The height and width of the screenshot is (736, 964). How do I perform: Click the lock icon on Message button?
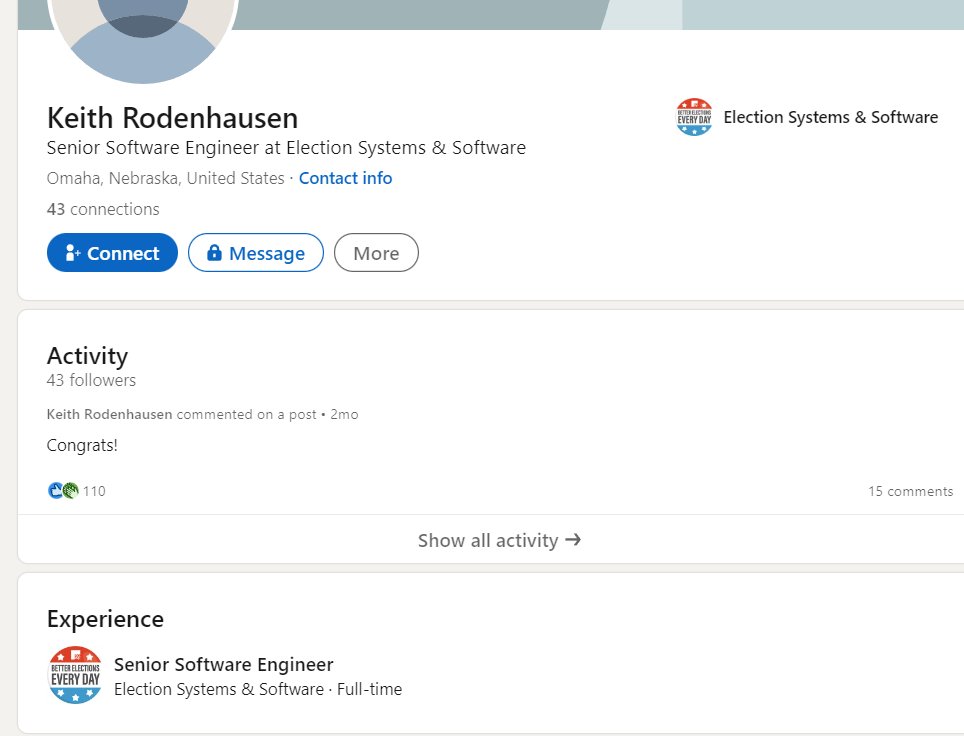coord(213,253)
